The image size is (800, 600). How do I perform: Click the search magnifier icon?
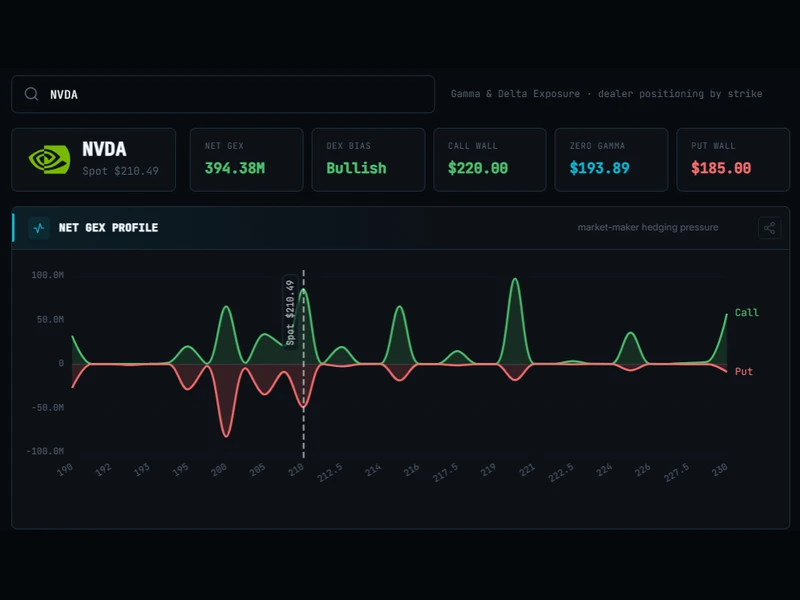(x=32, y=94)
